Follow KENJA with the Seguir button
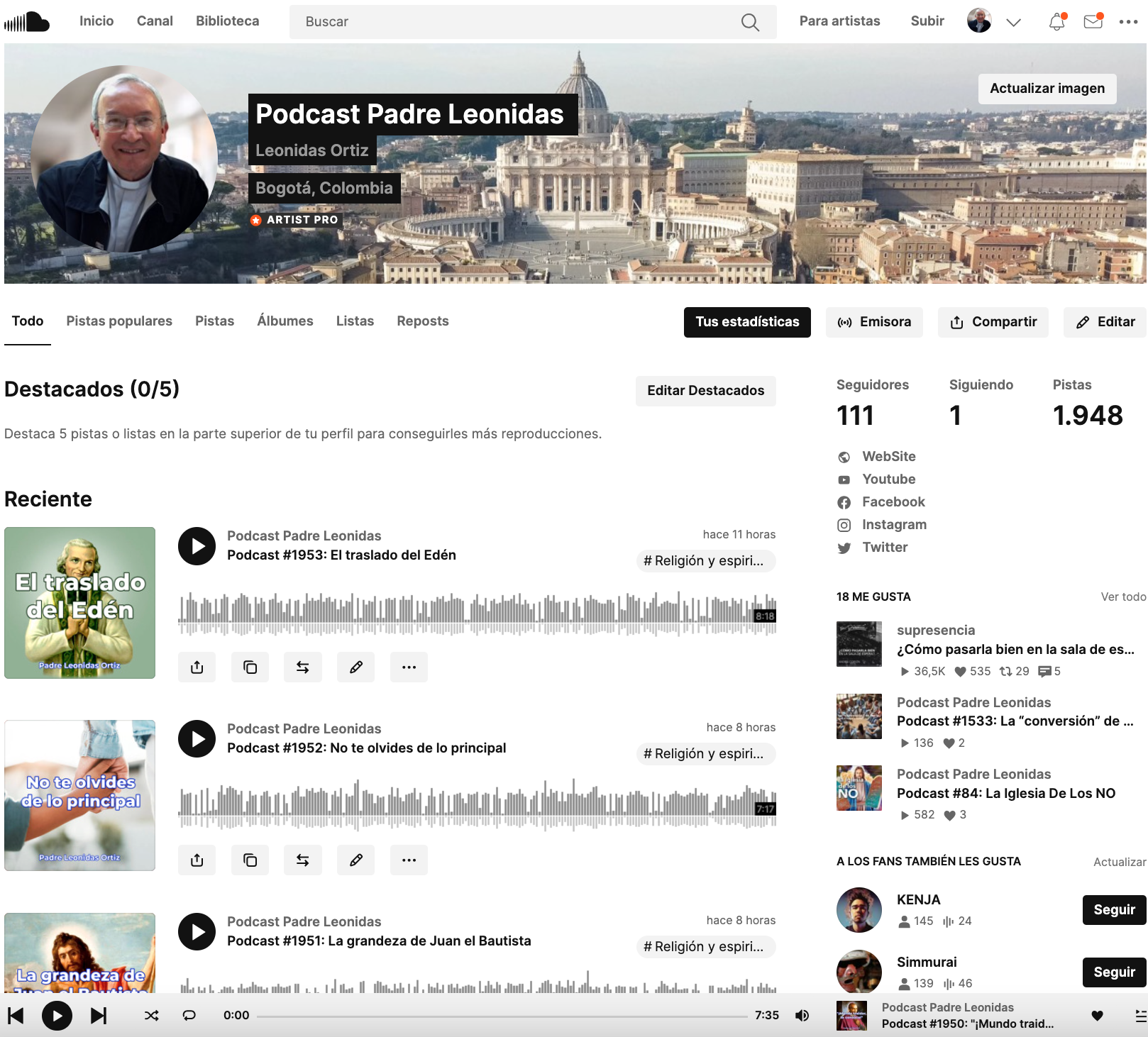Viewport: 1148px width, 1037px height. click(1114, 910)
